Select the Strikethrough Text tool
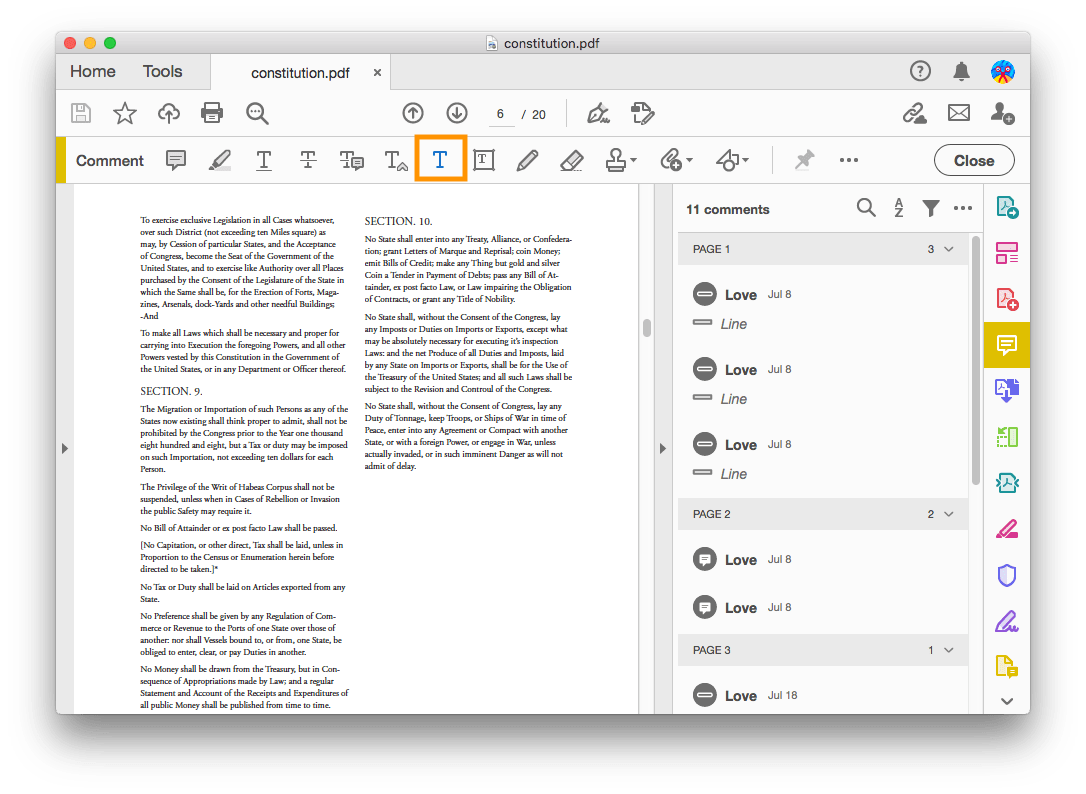This screenshot has width=1086, height=794. (x=307, y=160)
